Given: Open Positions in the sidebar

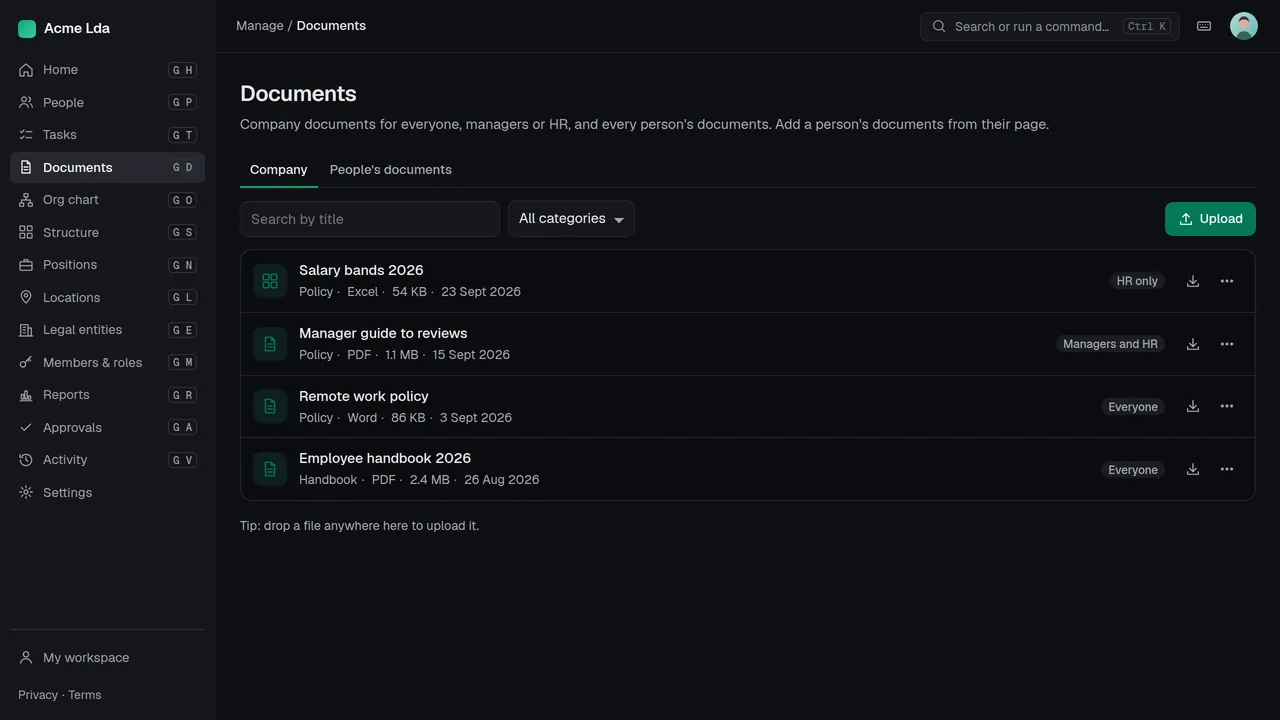Looking at the screenshot, I should click(x=107, y=265).
